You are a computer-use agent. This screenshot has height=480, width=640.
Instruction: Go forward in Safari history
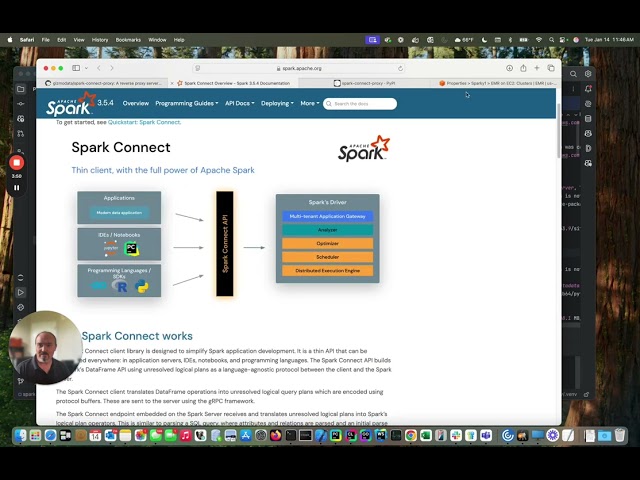pyautogui.click(x=112, y=68)
